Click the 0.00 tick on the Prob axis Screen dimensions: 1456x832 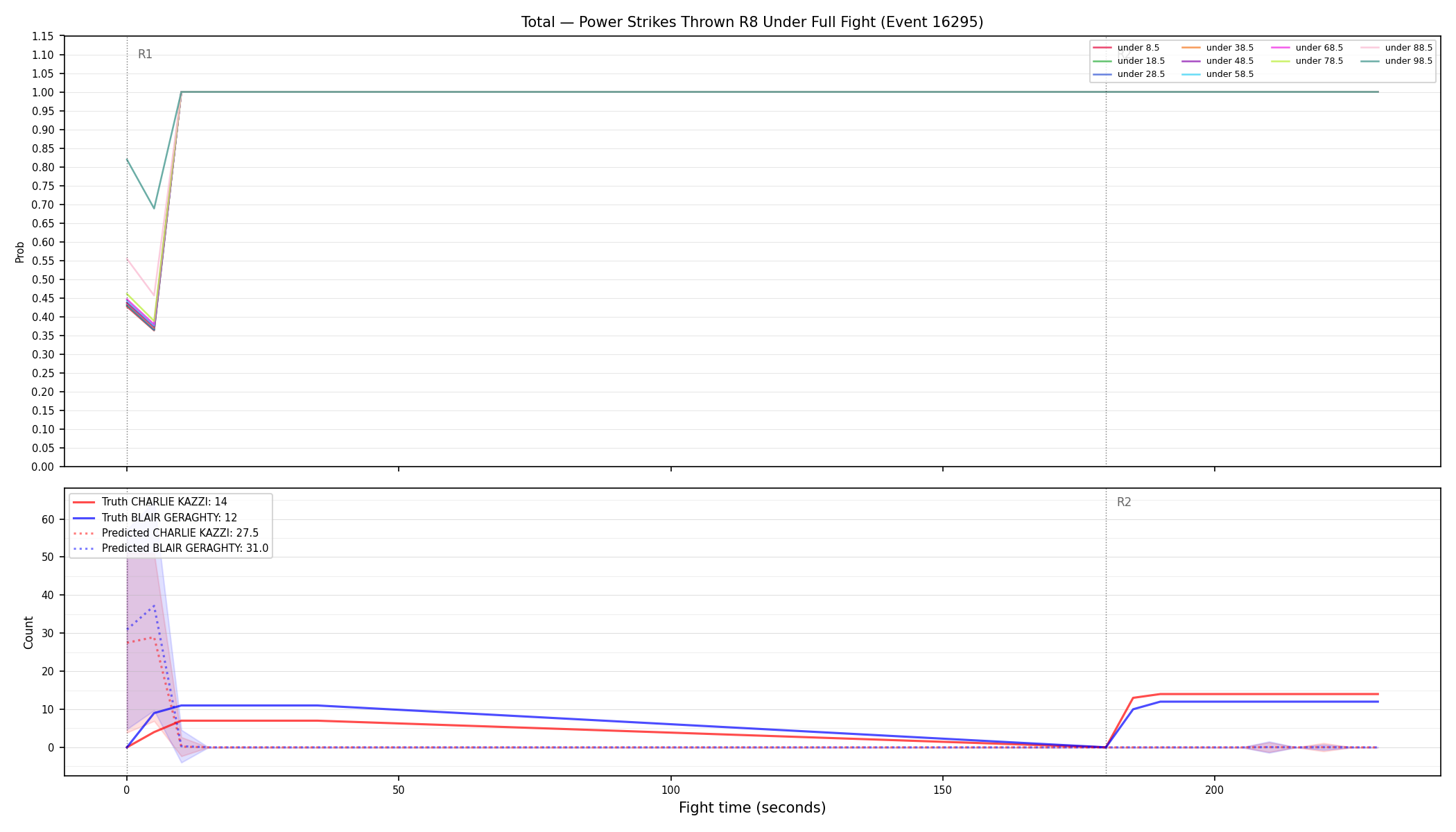point(43,467)
